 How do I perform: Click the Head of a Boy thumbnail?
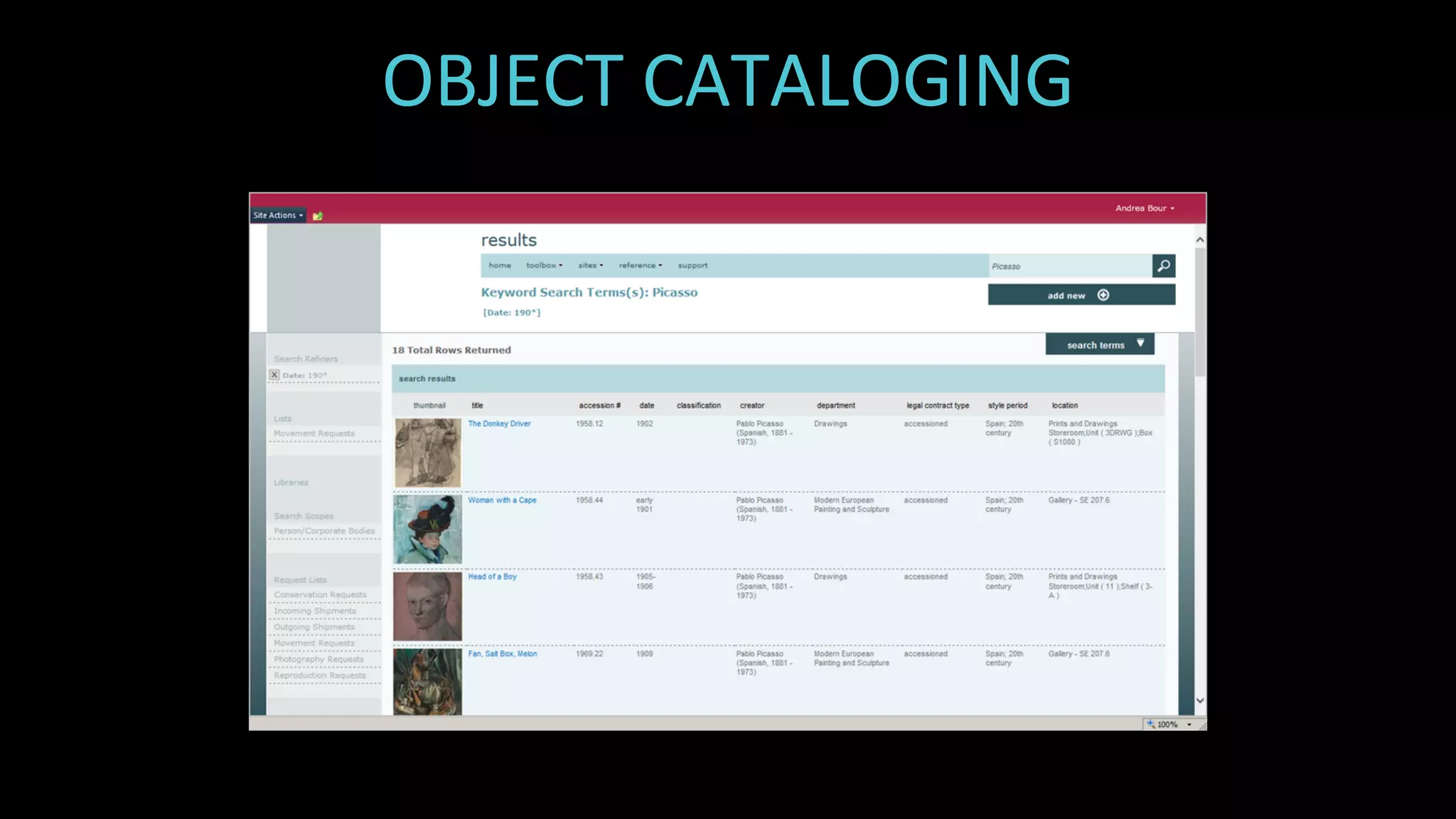click(427, 606)
